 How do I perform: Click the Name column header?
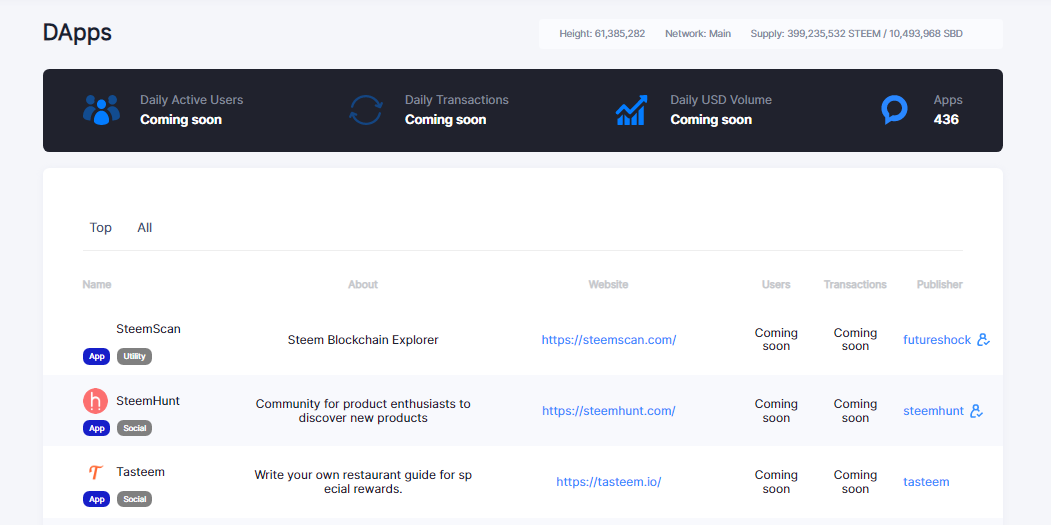(97, 284)
